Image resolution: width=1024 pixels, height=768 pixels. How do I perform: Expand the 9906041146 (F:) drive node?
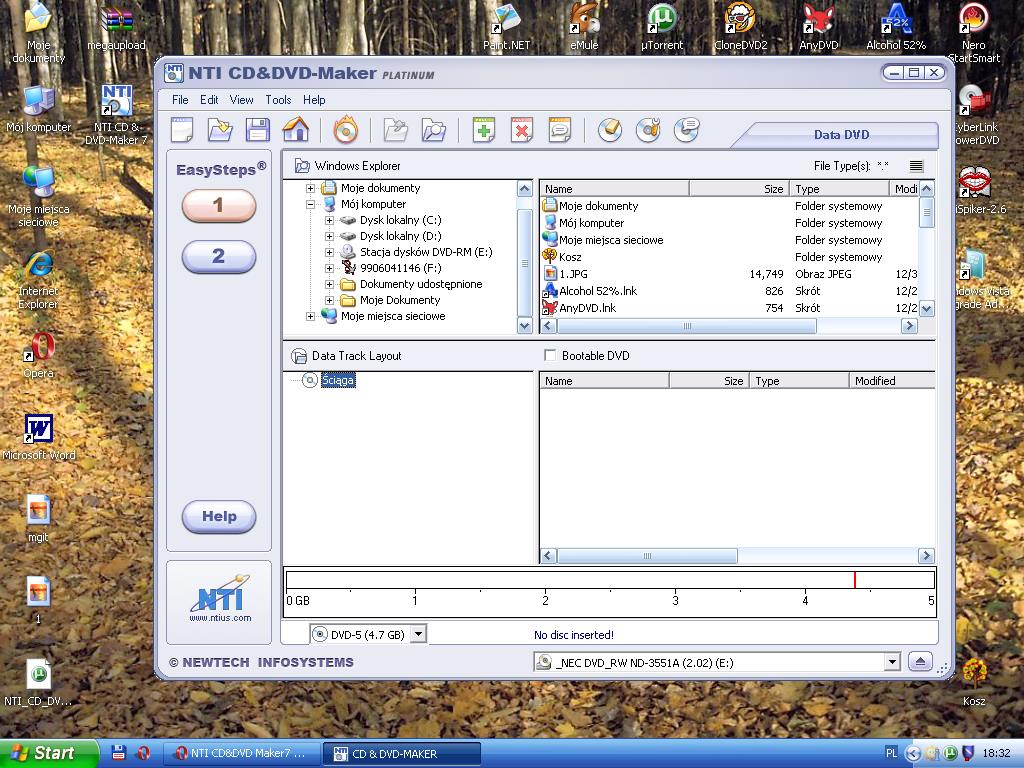329,268
